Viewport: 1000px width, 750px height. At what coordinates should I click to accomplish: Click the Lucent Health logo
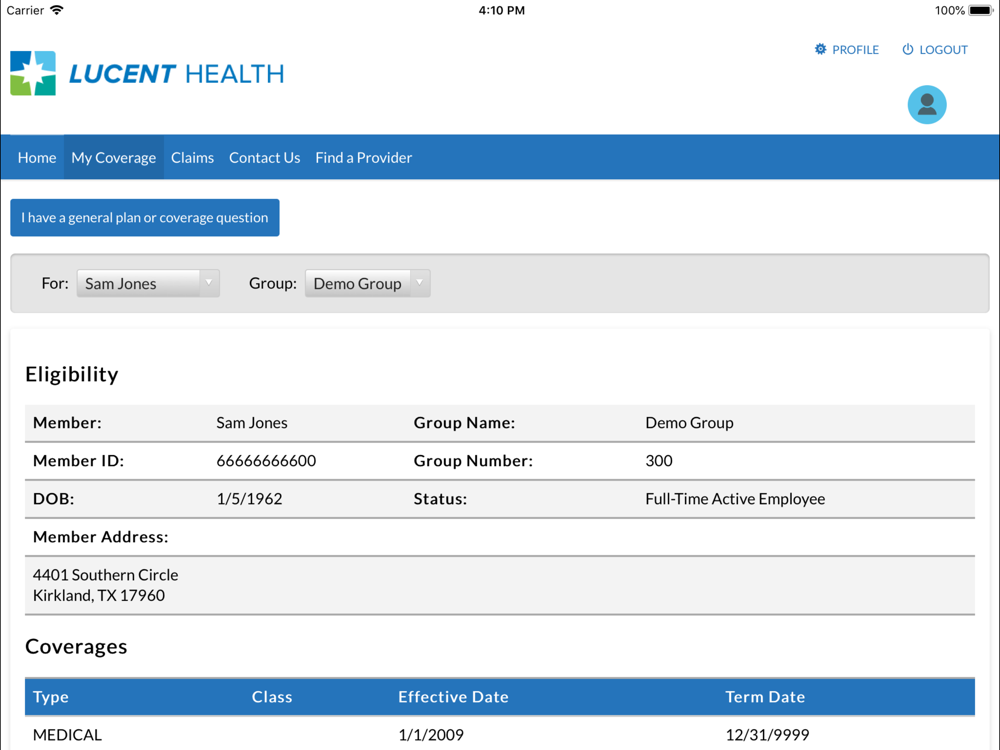click(147, 73)
